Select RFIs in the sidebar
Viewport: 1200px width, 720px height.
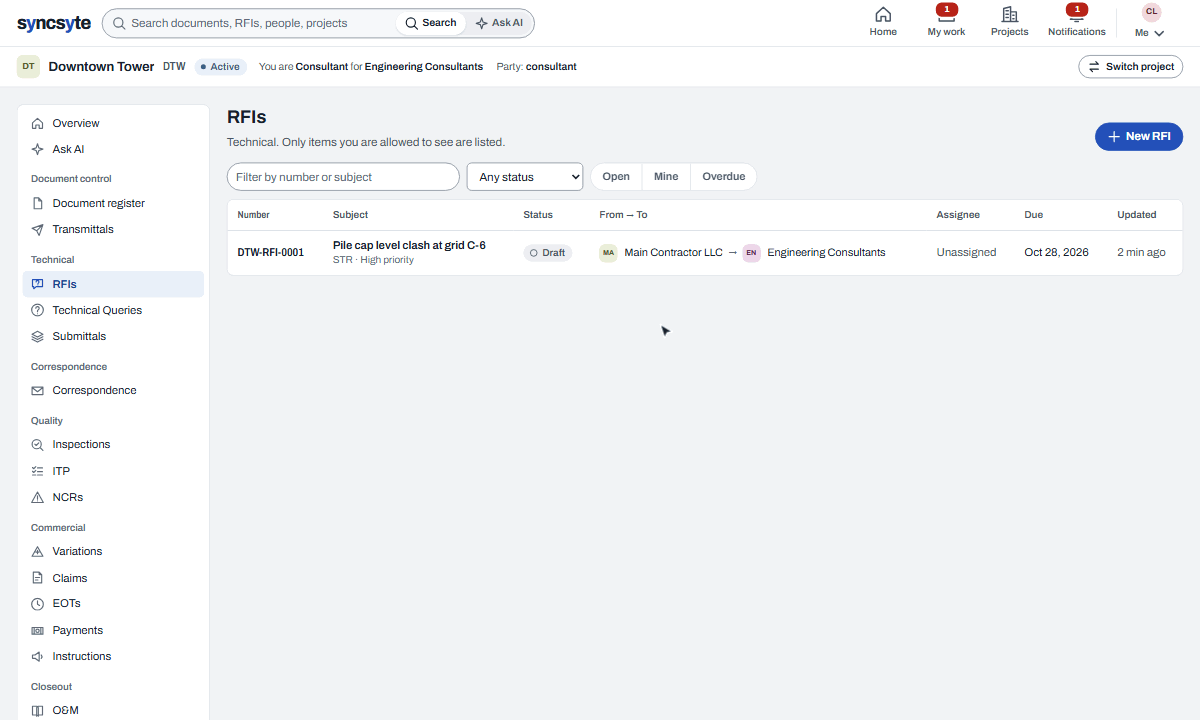pos(113,284)
